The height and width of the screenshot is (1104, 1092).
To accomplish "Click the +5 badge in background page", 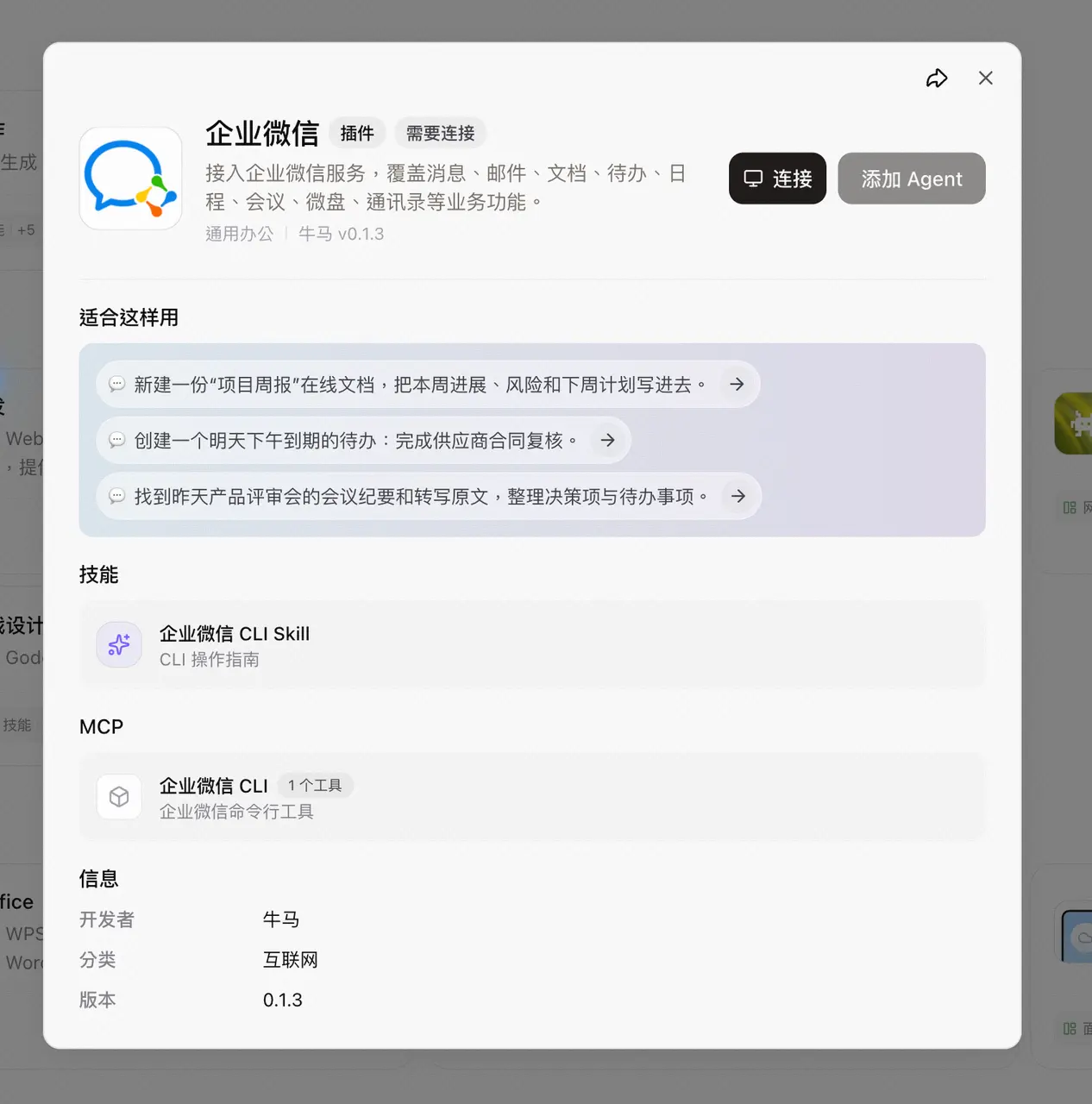I will [26, 230].
